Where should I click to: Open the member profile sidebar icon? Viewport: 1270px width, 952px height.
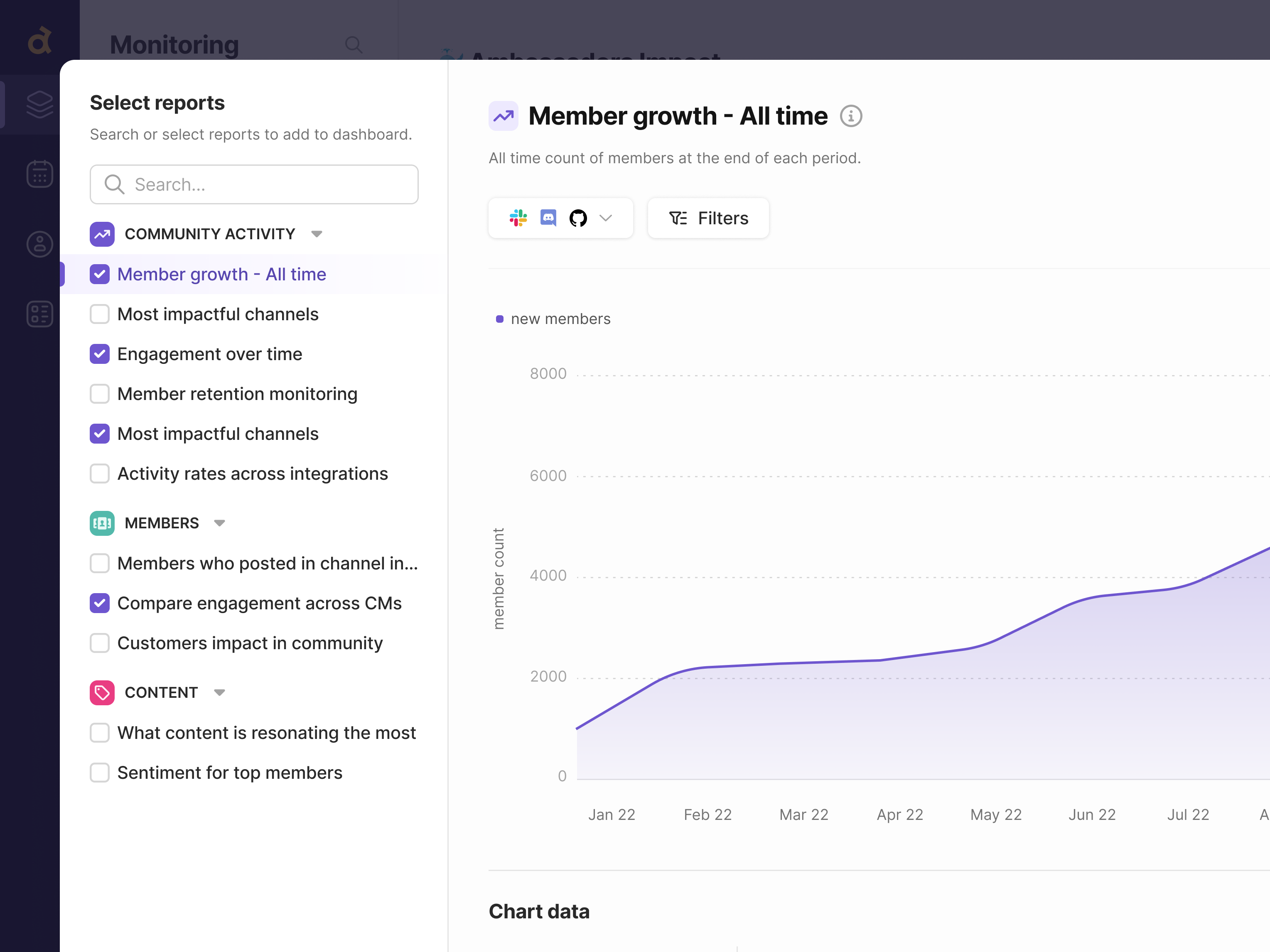coord(39,244)
